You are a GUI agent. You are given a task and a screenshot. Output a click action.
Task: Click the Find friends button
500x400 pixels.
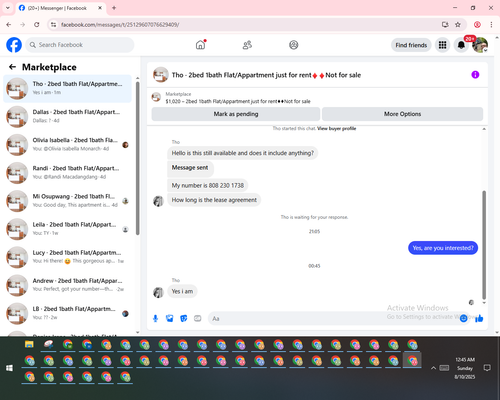411,45
